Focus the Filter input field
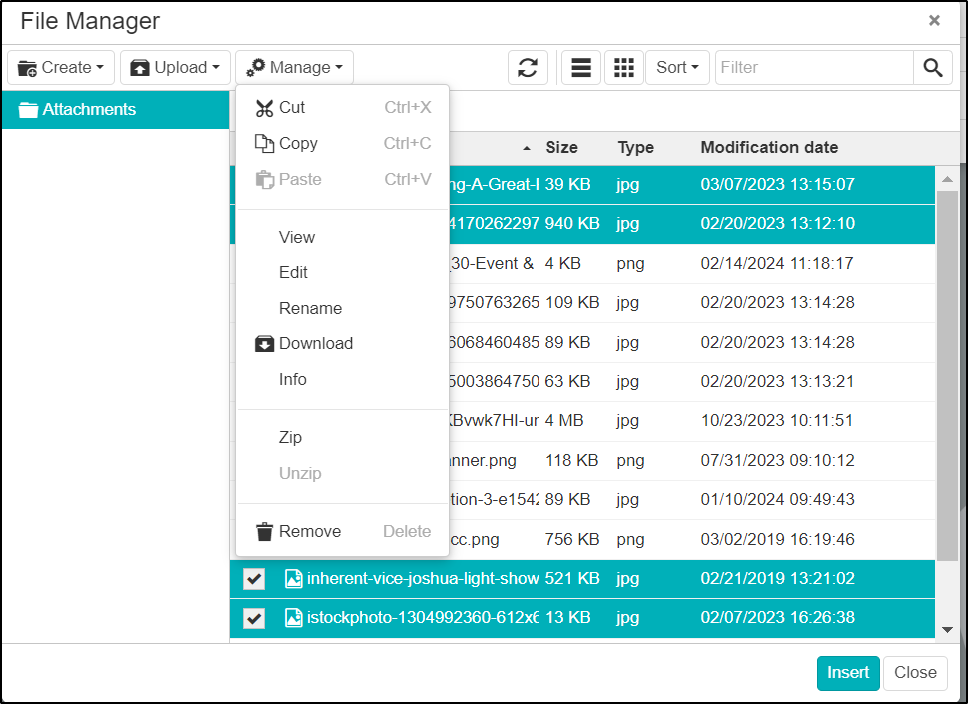968x704 pixels. click(814, 67)
